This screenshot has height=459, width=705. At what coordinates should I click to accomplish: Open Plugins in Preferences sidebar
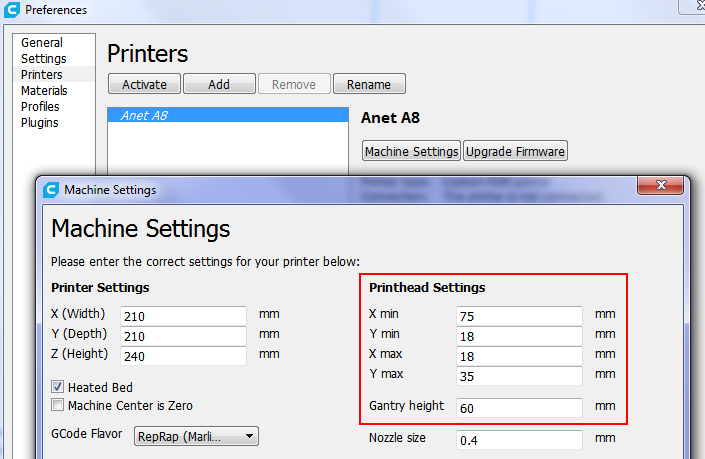click(x=40, y=123)
